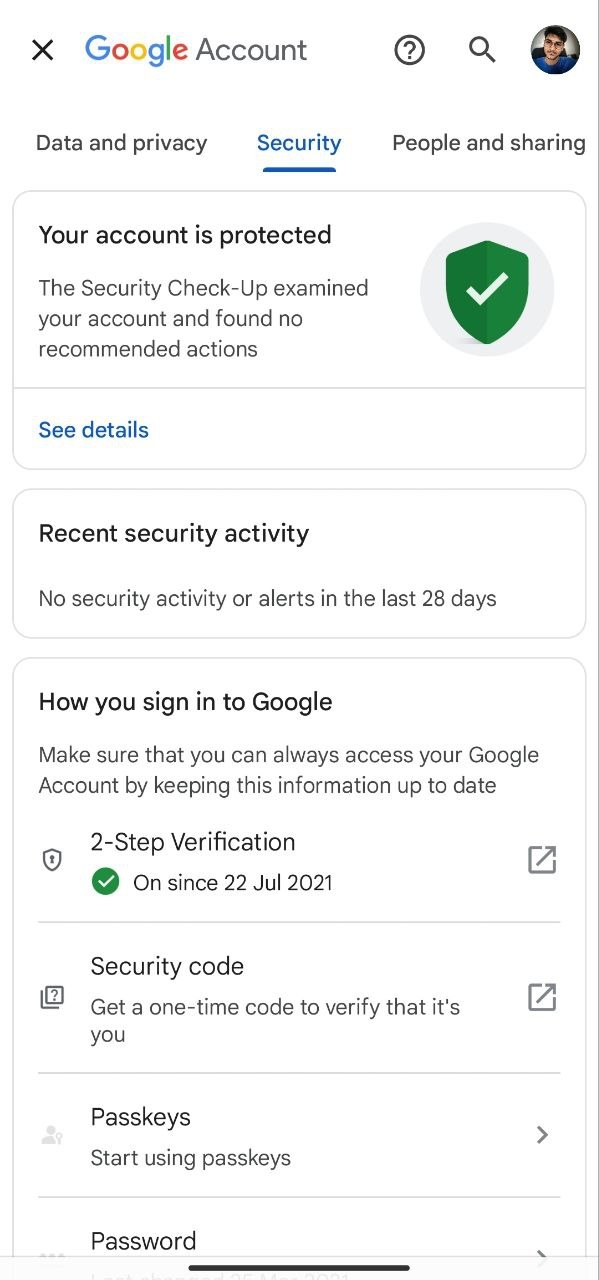This screenshot has height=1280, width=599.
Task: Open the help question mark icon
Action: pos(410,50)
